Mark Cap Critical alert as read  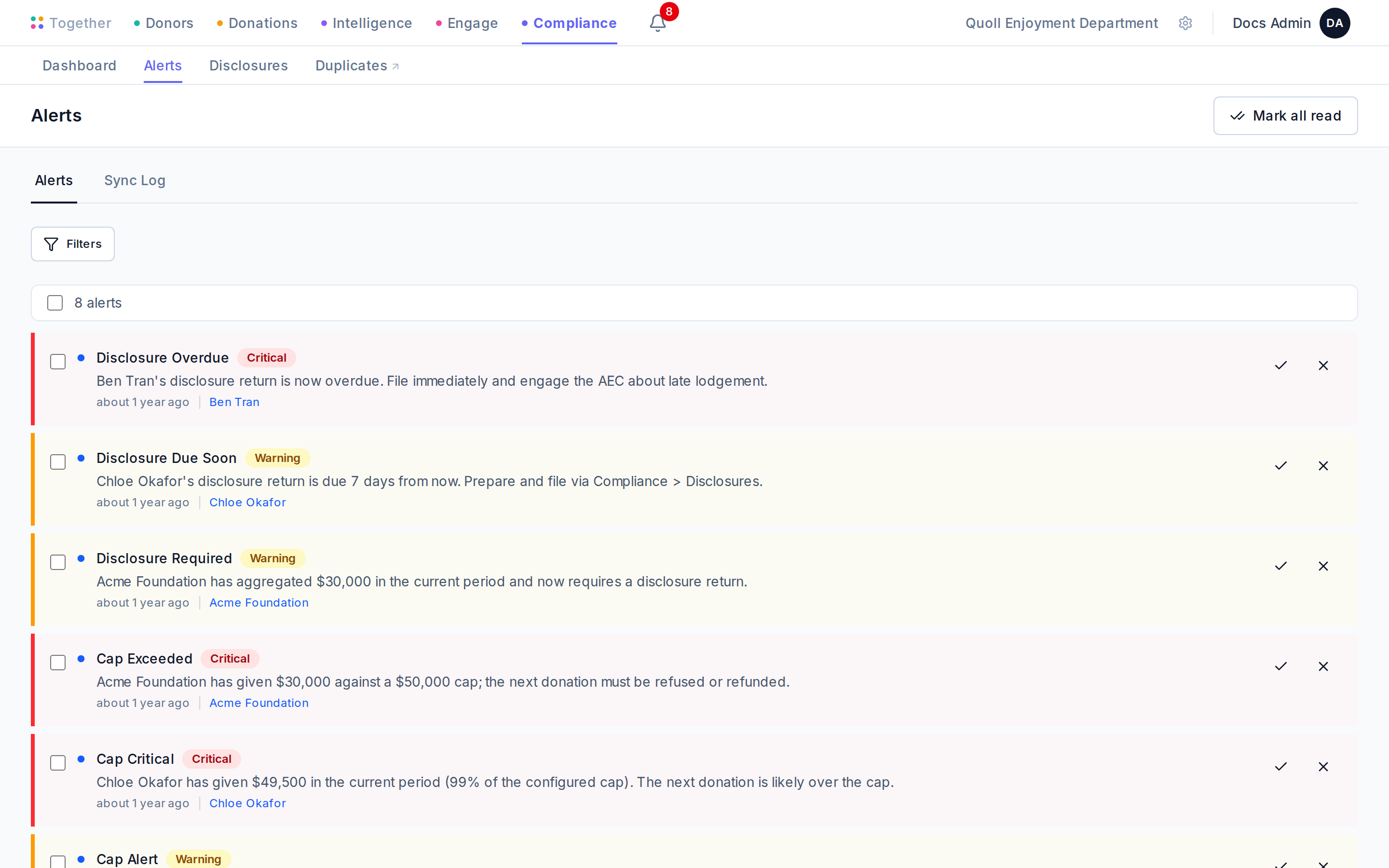(x=1280, y=767)
